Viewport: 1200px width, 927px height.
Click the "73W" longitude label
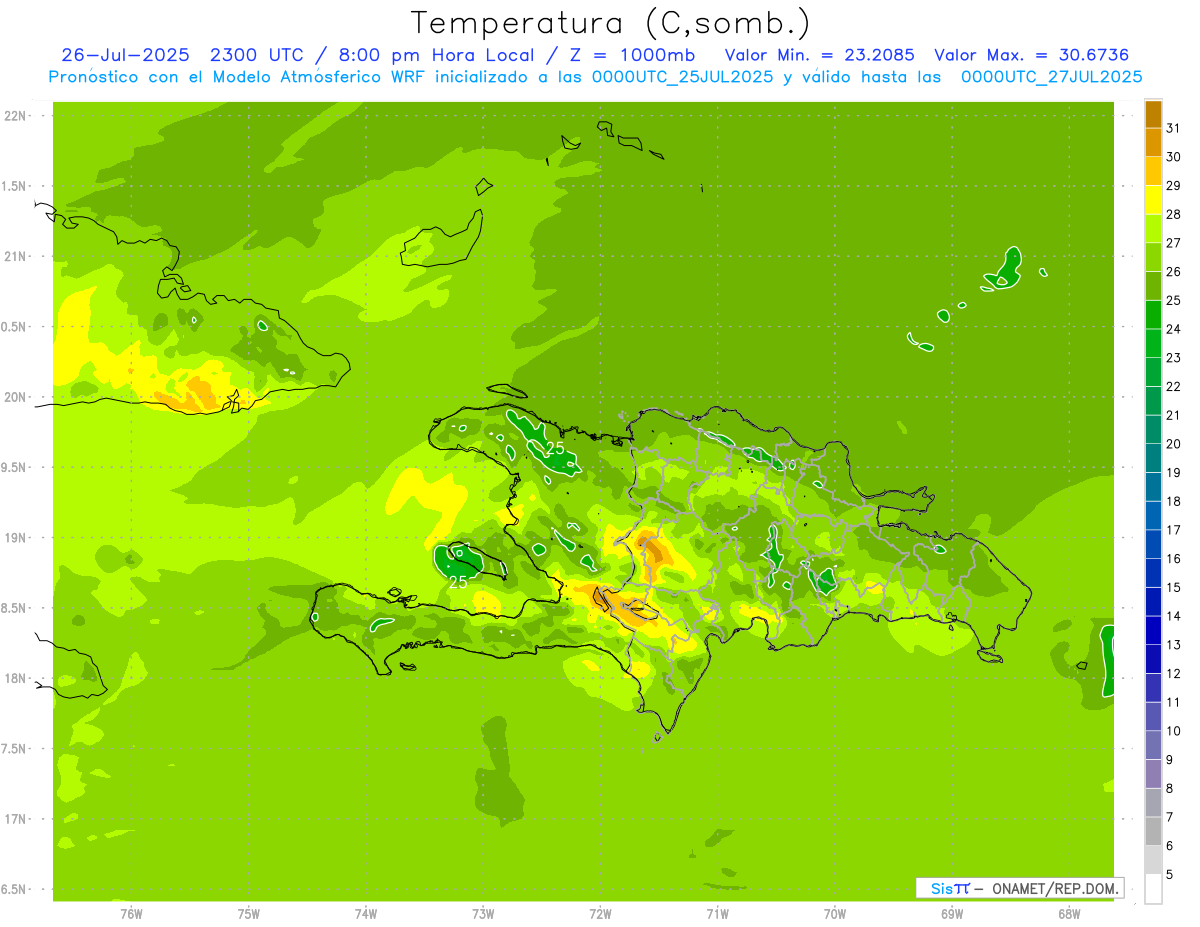point(483,913)
